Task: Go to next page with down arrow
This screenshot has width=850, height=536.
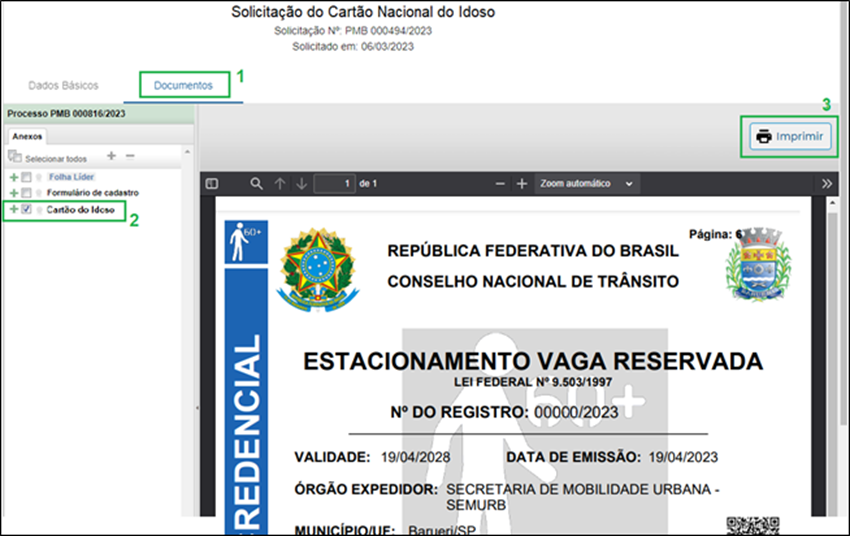Action: pyautogui.click(x=301, y=184)
